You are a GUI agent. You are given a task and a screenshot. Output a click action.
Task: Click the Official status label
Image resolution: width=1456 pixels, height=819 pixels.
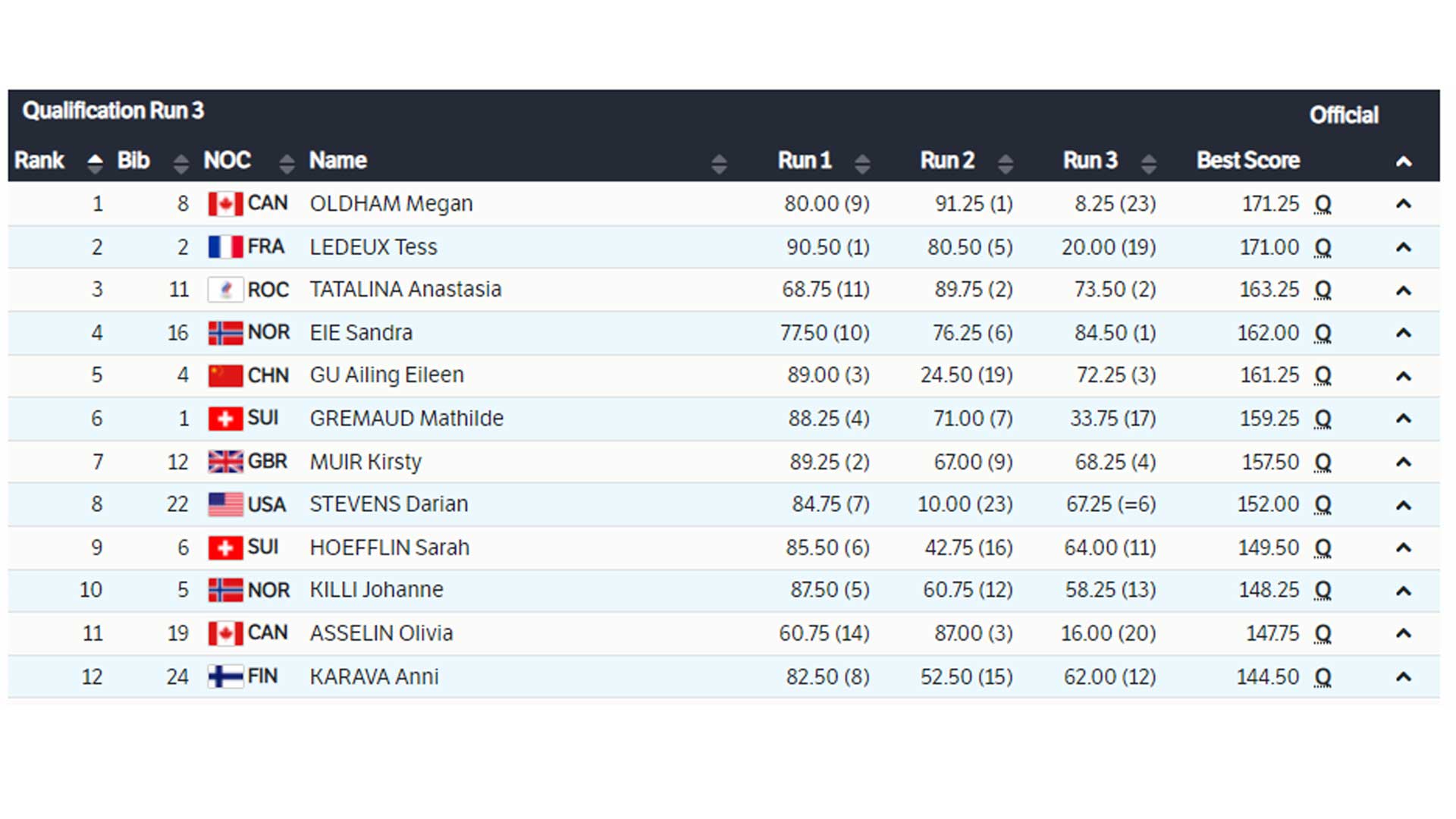[1344, 115]
